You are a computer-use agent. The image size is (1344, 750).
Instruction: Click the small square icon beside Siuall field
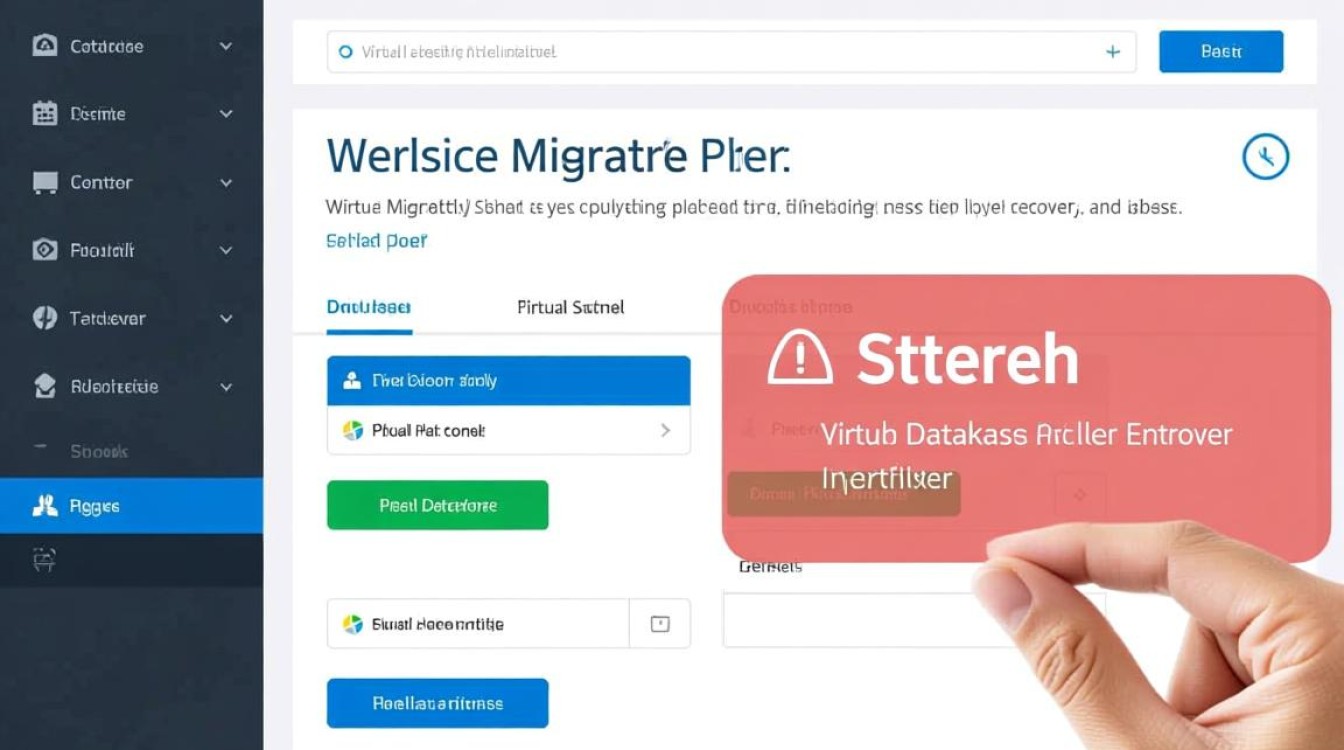[660, 624]
